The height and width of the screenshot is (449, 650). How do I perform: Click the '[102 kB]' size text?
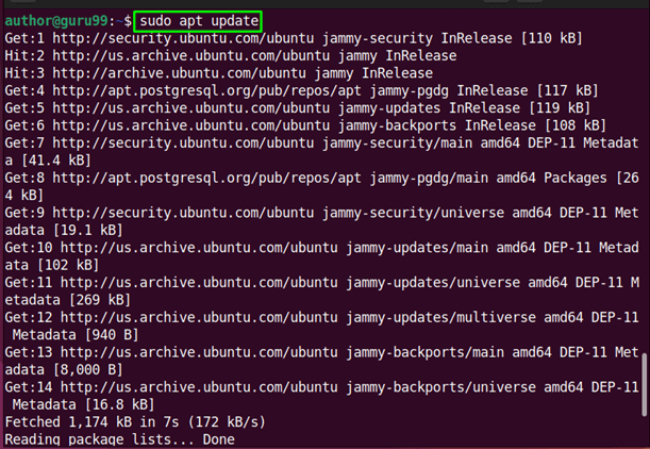pos(68,265)
